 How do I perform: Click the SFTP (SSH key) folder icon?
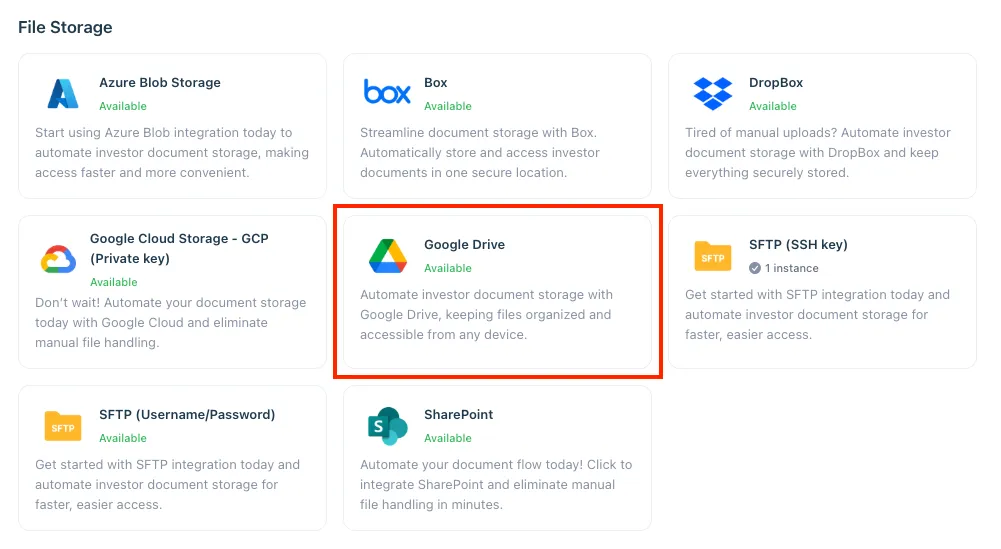coord(712,256)
